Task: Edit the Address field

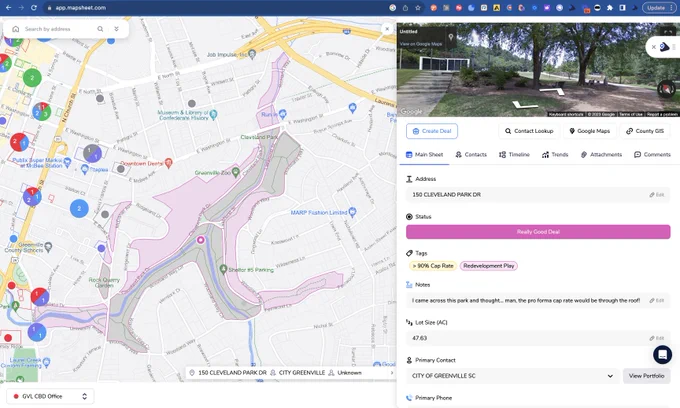Action: point(657,195)
